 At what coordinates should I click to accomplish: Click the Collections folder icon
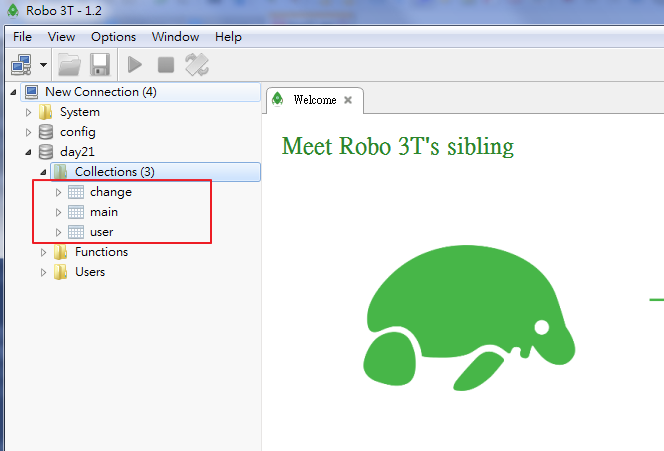pos(61,172)
